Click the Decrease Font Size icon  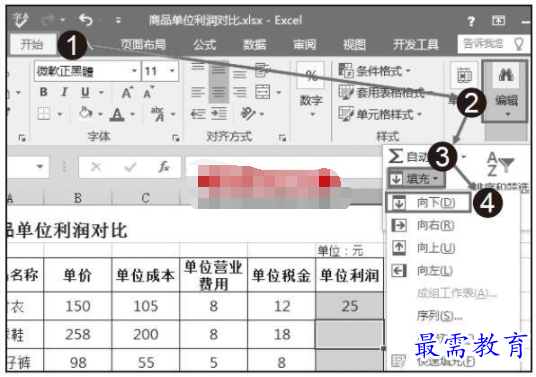pos(148,93)
